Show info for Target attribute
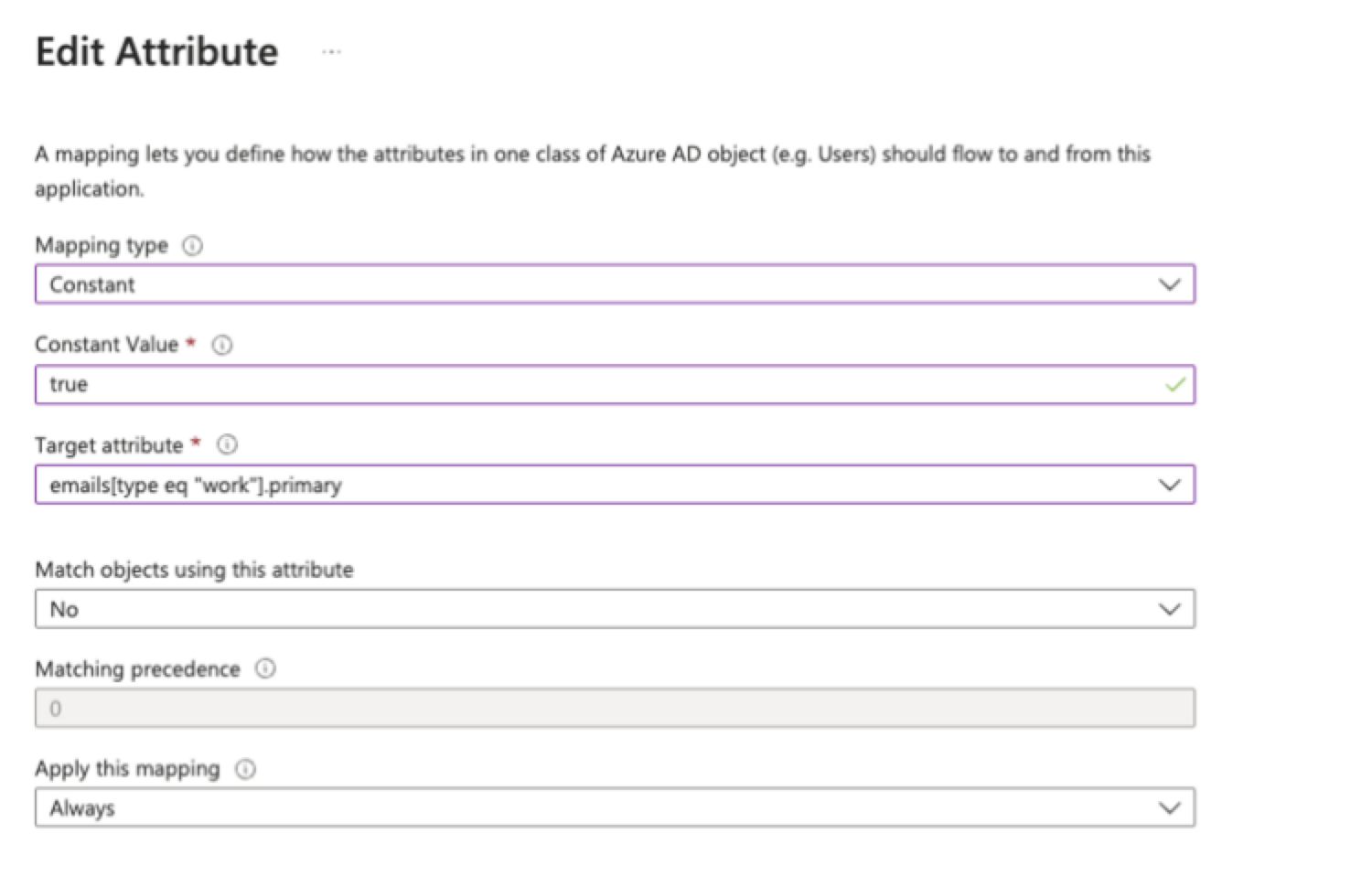Screen dimensions: 1372x876 pyautogui.click(x=227, y=444)
